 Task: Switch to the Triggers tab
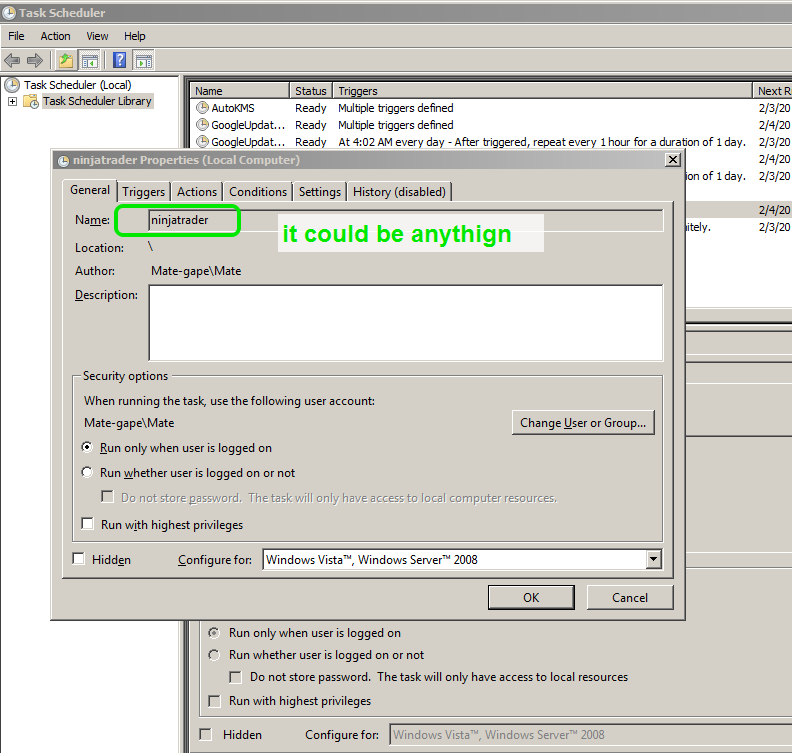[x=143, y=192]
